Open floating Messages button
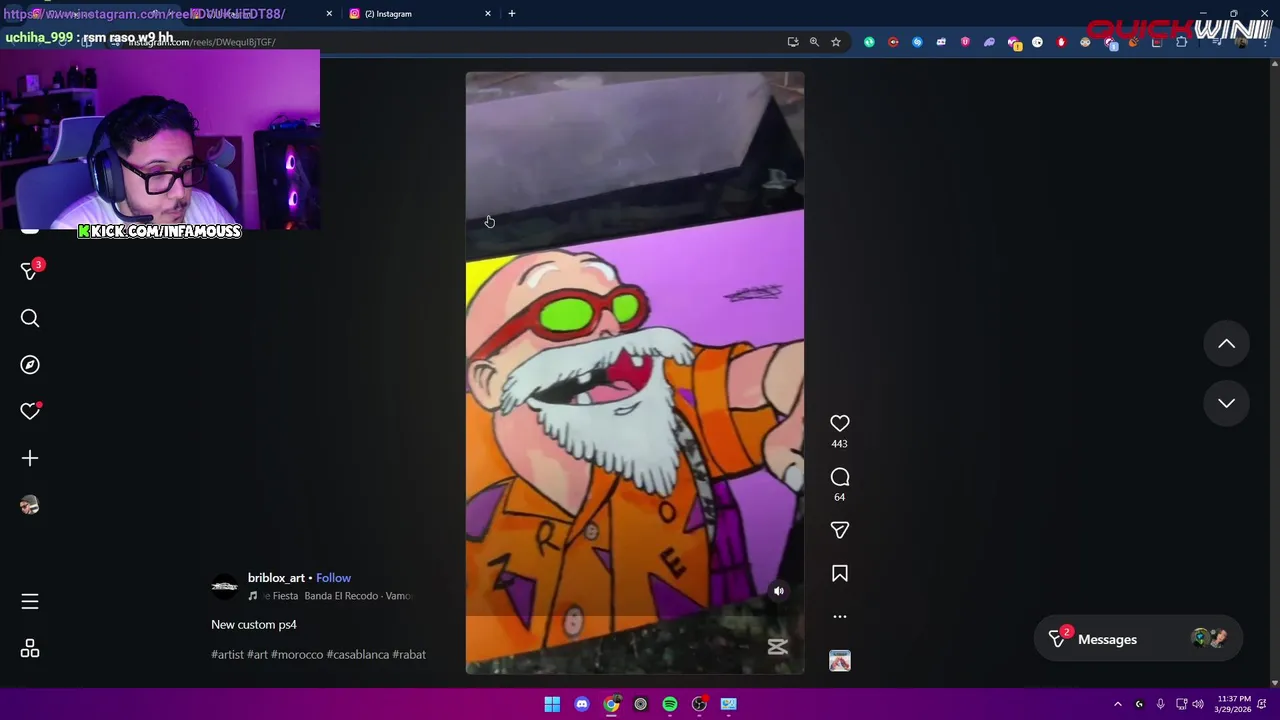1280x720 pixels. 1138,639
